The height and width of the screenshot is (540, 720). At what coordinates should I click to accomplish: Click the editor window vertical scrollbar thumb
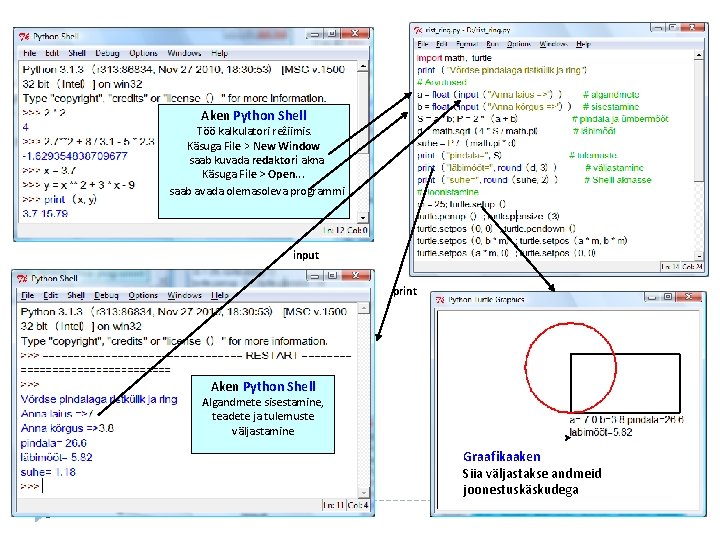coord(698,122)
